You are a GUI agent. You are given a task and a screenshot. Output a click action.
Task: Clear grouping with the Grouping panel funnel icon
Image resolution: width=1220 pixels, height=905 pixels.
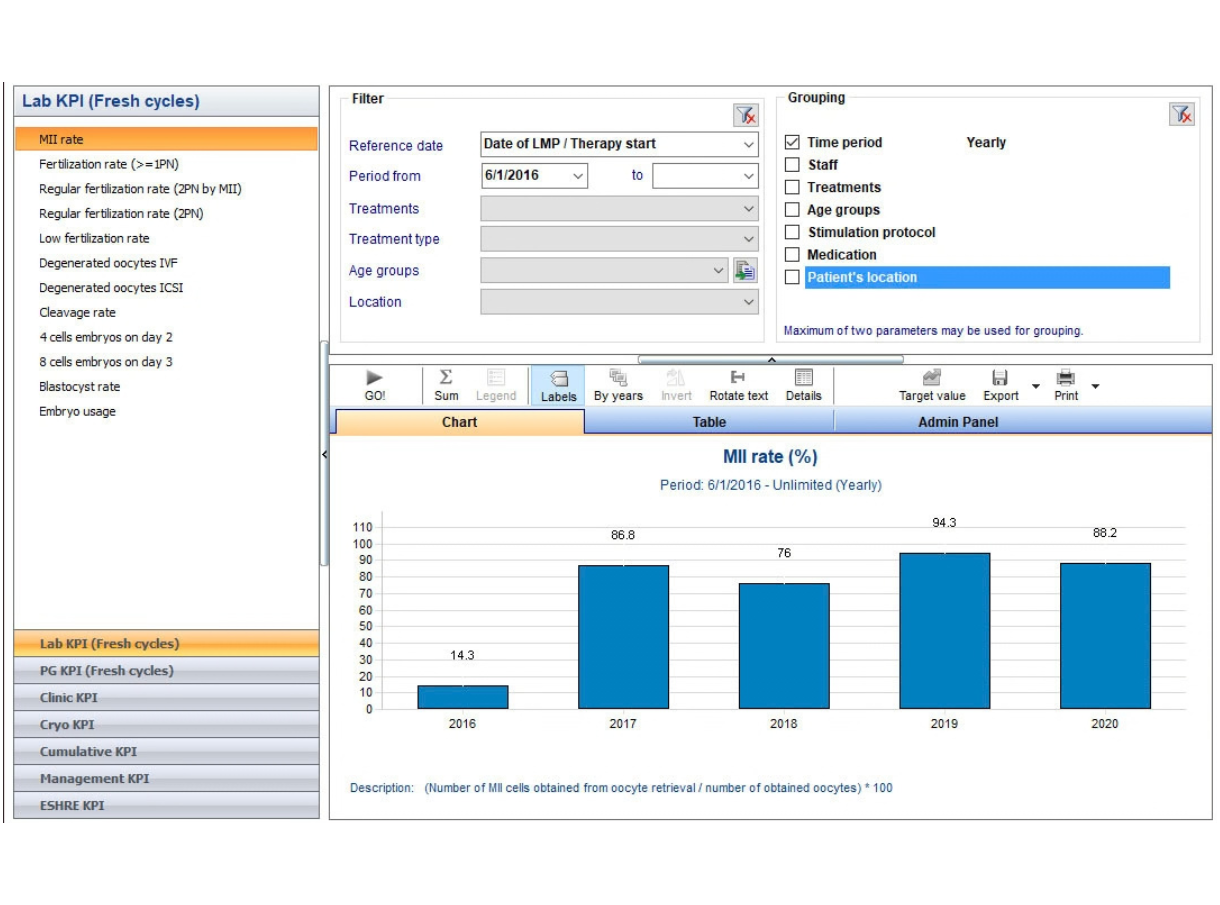coord(1182,114)
